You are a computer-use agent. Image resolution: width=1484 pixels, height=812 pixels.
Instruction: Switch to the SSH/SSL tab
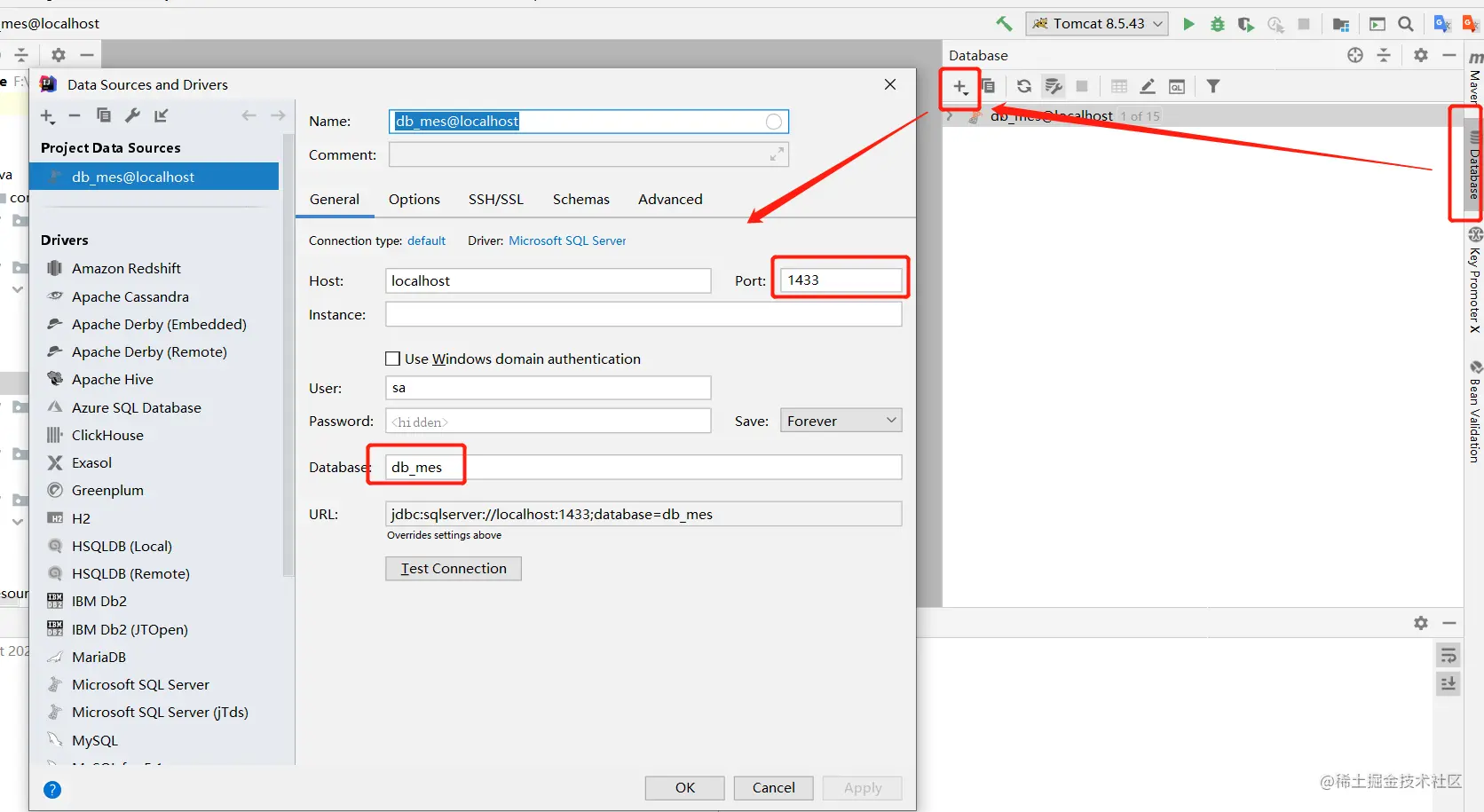(x=496, y=200)
